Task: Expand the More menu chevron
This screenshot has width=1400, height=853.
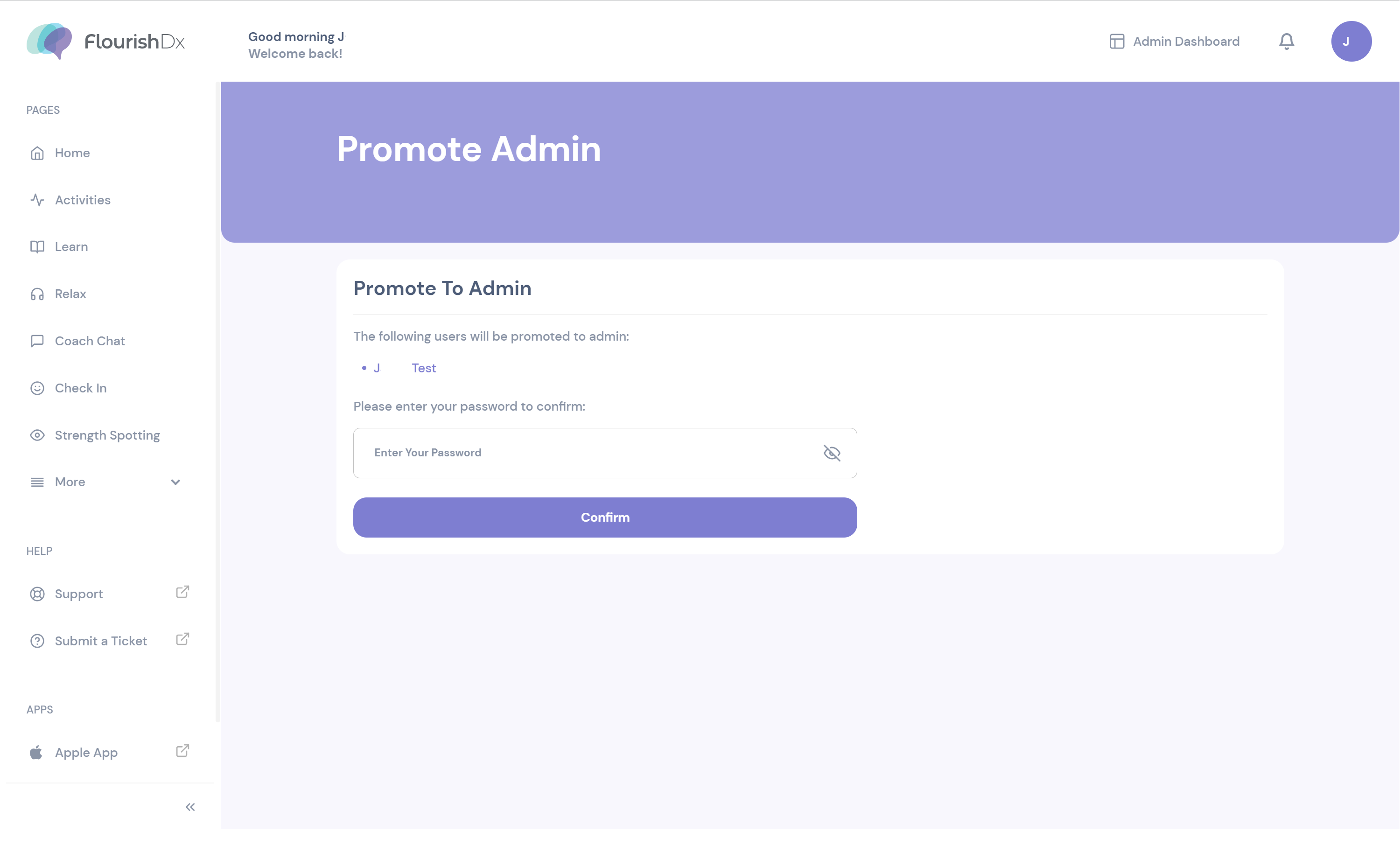Action: (175, 482)
